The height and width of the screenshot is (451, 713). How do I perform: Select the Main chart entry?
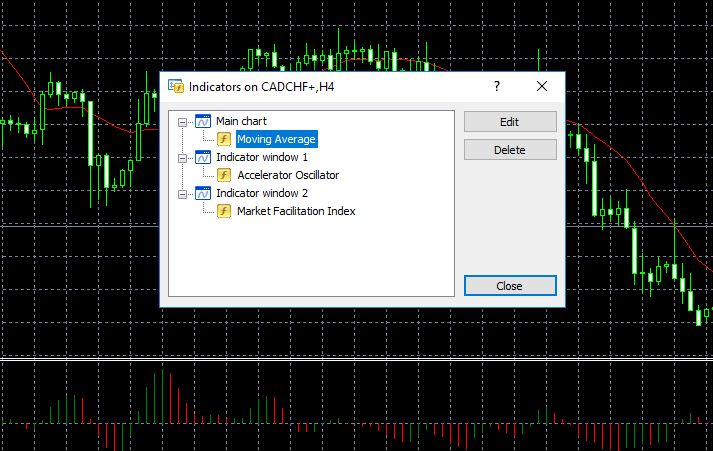click(241, 121)
